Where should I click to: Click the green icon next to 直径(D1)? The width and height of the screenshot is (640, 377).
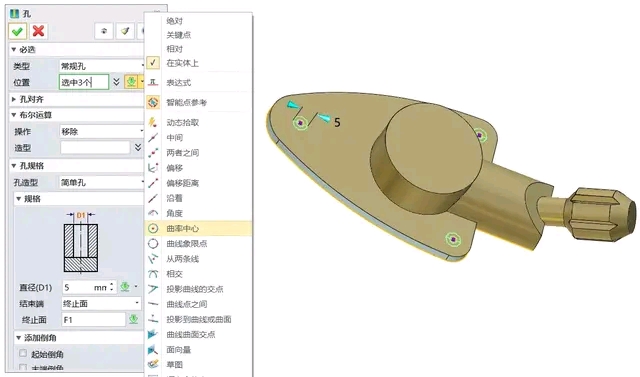tap(125, 287)
